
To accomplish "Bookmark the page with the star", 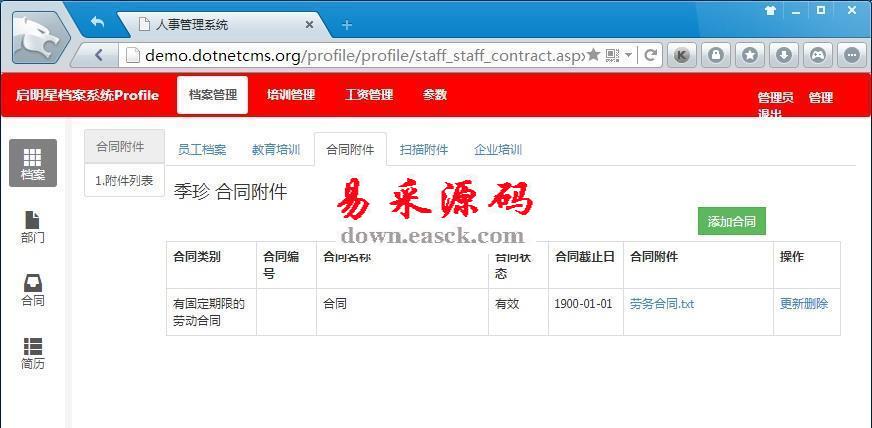I will click(x=593, y=54).
